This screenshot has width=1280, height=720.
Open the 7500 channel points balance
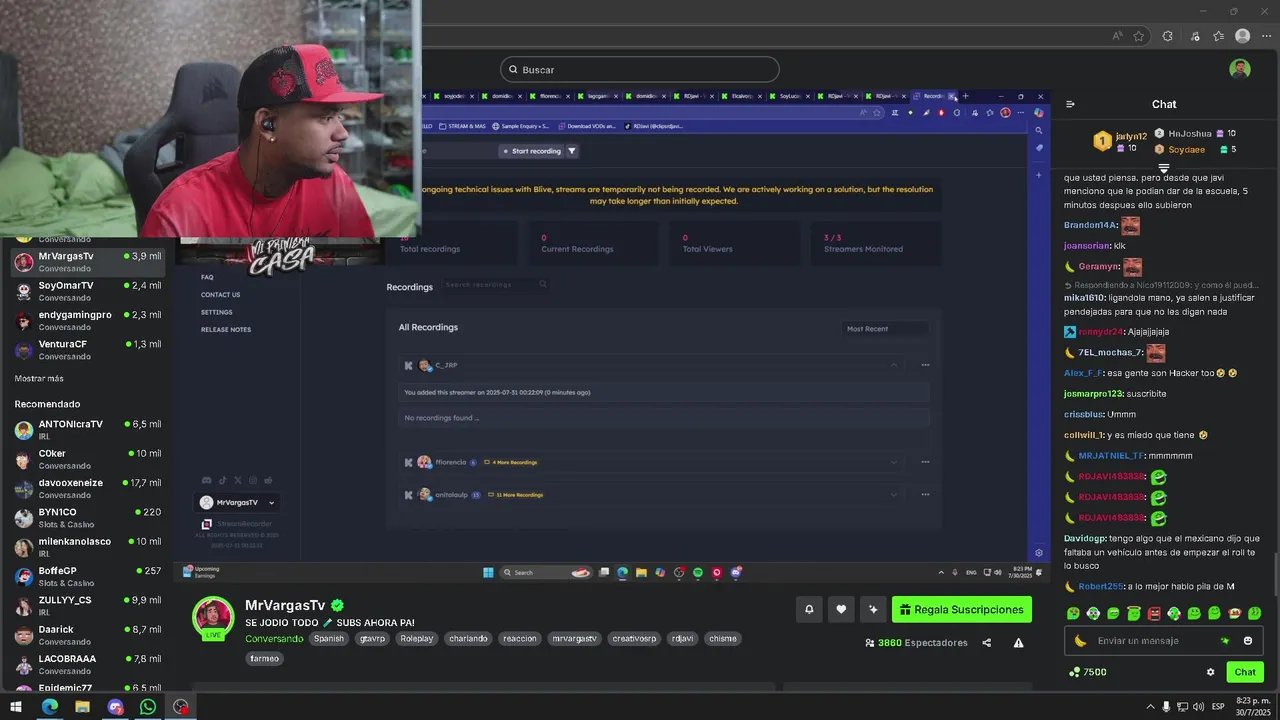tap(1087, 672)
